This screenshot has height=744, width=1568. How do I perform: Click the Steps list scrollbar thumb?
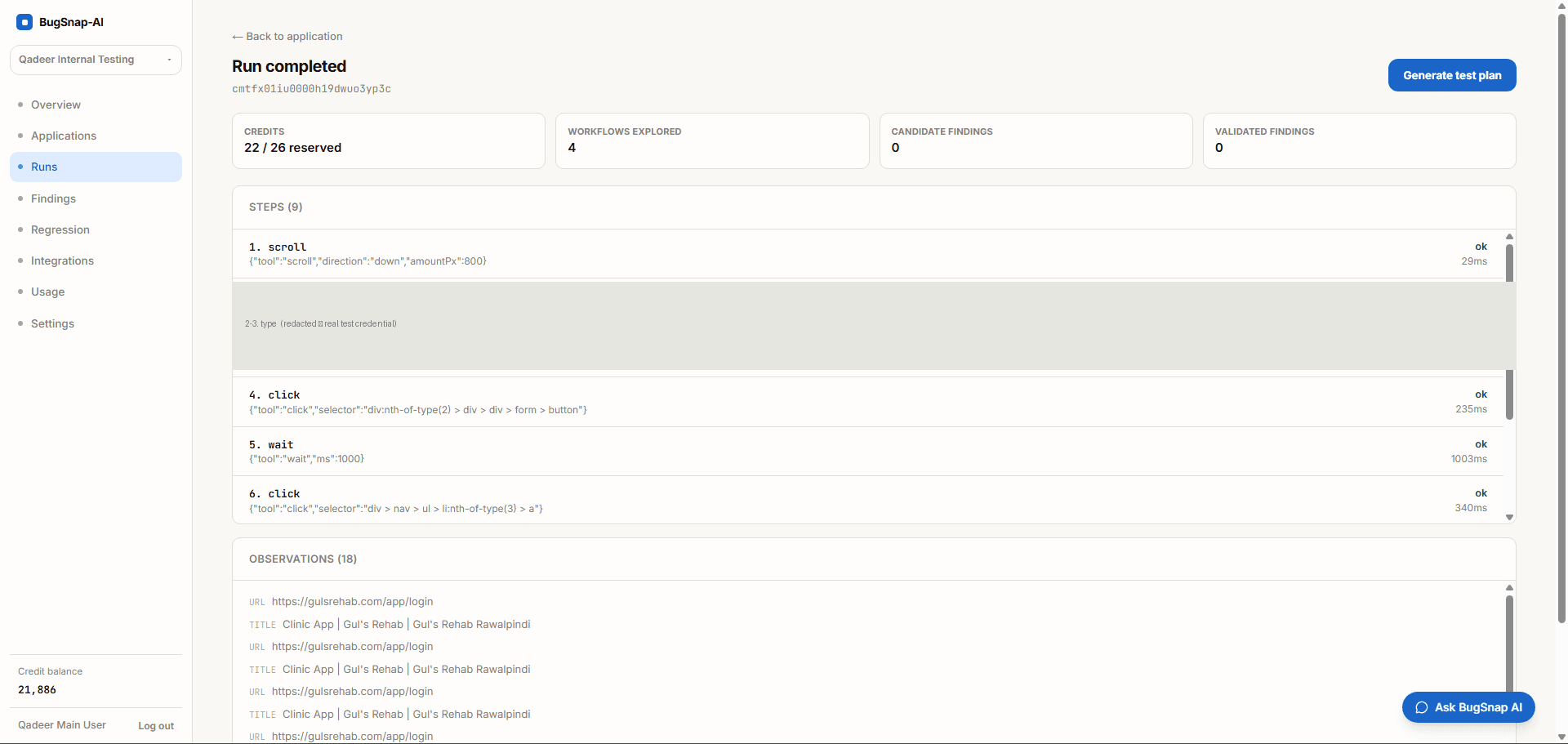[1509, 331]
